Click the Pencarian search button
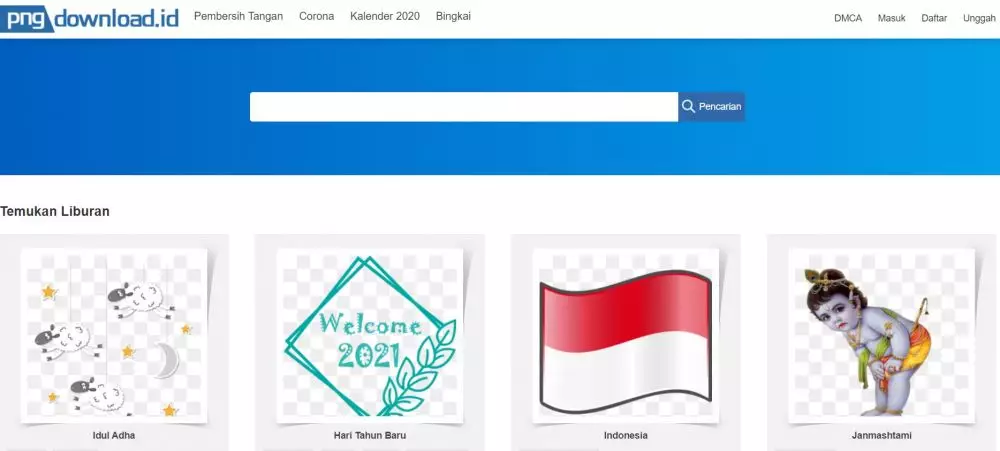This screenshot has height=451, width=1000. click(x=711, y=107)
